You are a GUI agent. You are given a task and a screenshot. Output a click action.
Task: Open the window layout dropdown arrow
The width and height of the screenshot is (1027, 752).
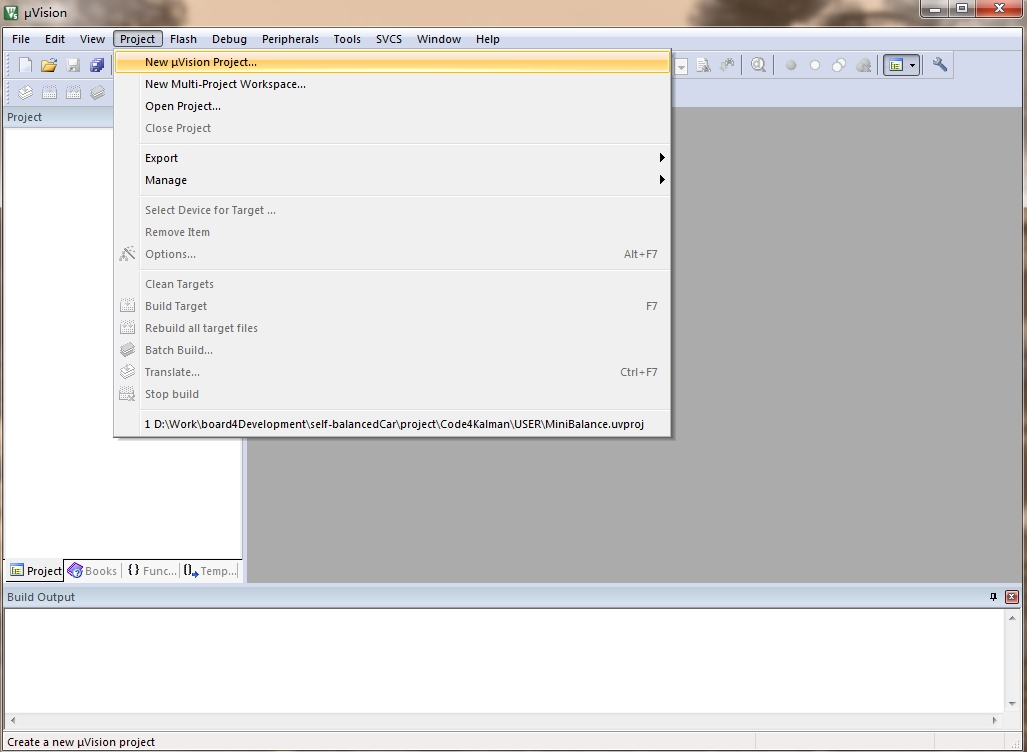(x=912, y=65)
